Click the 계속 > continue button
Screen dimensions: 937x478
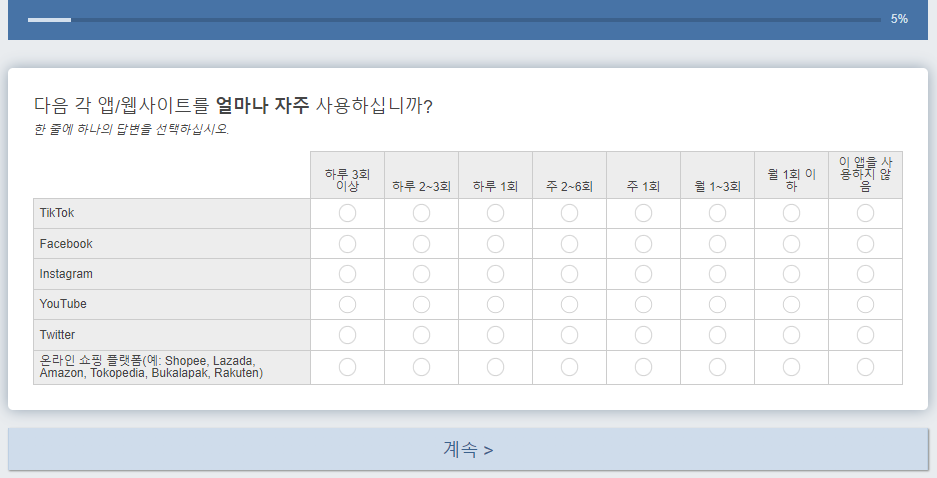pos(468,449)
